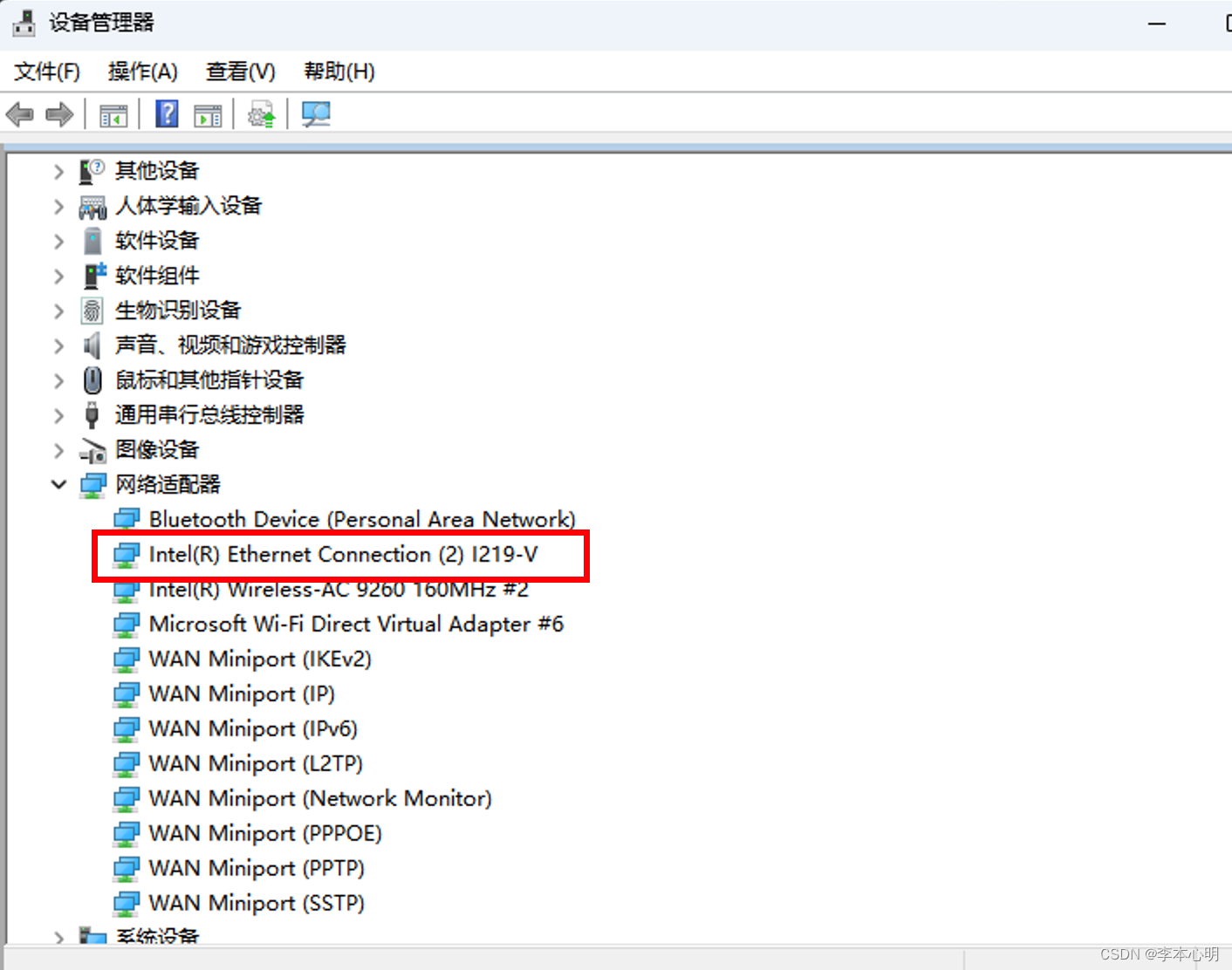Viewport: 1232px width, 970px height.
Task: Select Intel(R) Wireless-AC 9260 160MHz #2
Action: point(339,590)
